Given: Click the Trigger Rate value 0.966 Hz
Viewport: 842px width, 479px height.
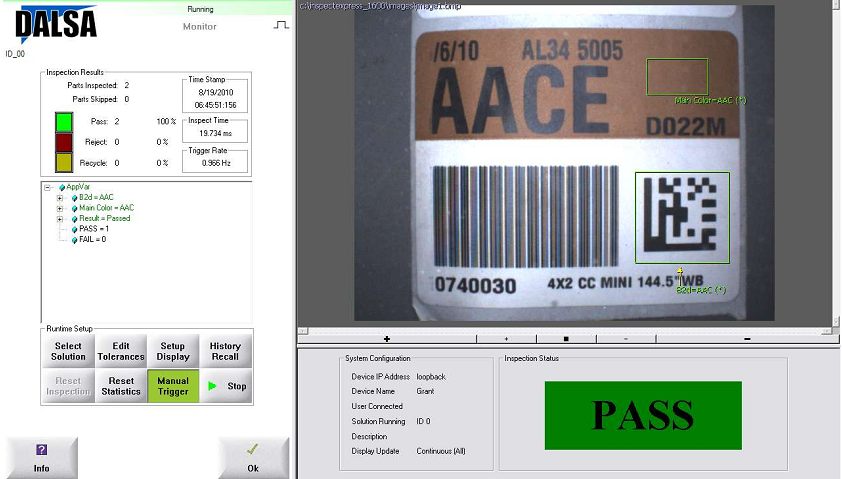Looking at the screenshot, I should point(216,163).
